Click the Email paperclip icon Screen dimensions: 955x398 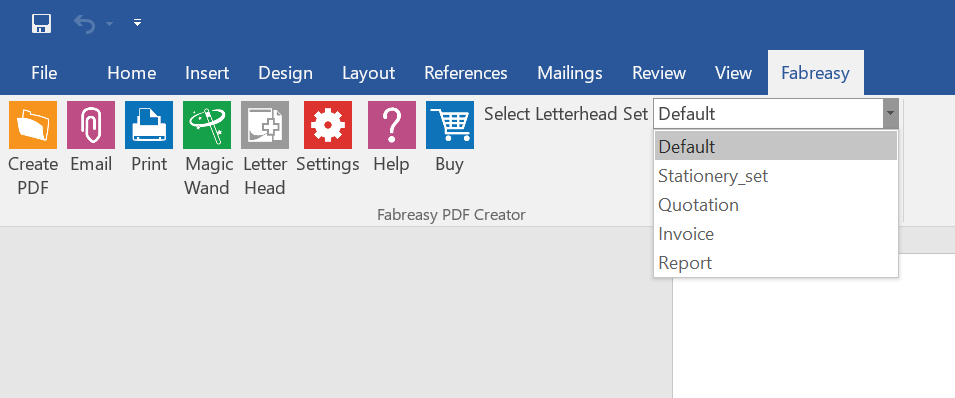[x=91, y=125]
